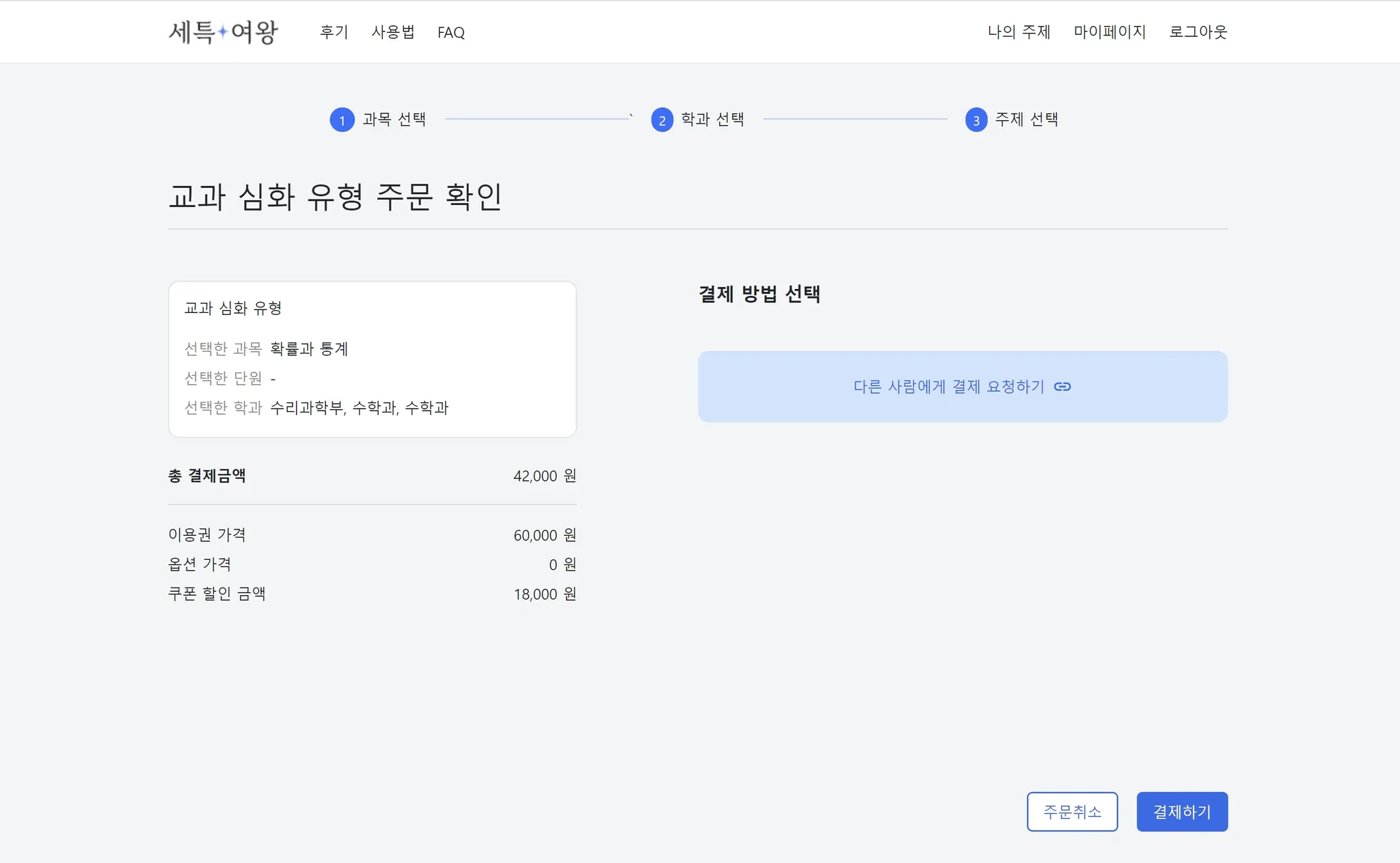The width and height of the screenshot is (1400, 863).
Task: Click the 학과 선택 step label
Action: coord(712,120)
